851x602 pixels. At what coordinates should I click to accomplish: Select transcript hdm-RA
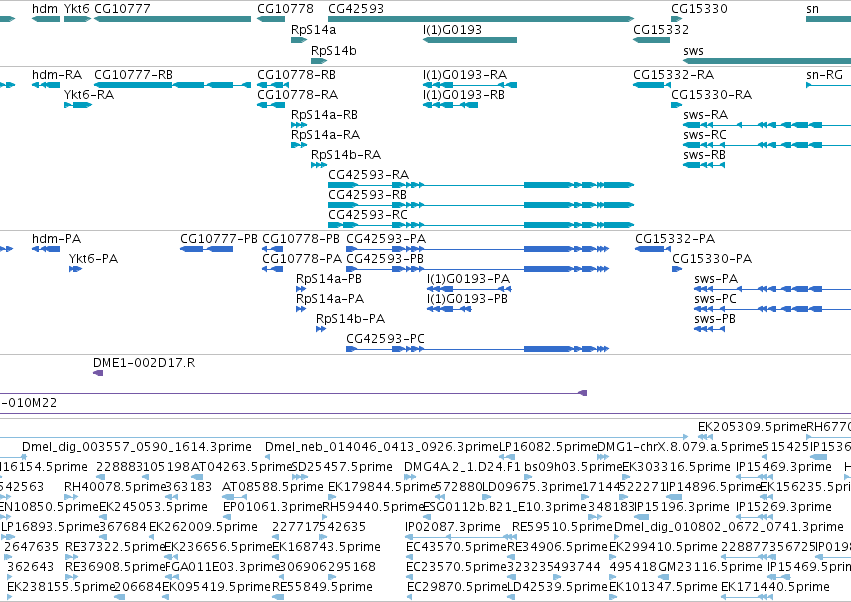click(57, 74)
